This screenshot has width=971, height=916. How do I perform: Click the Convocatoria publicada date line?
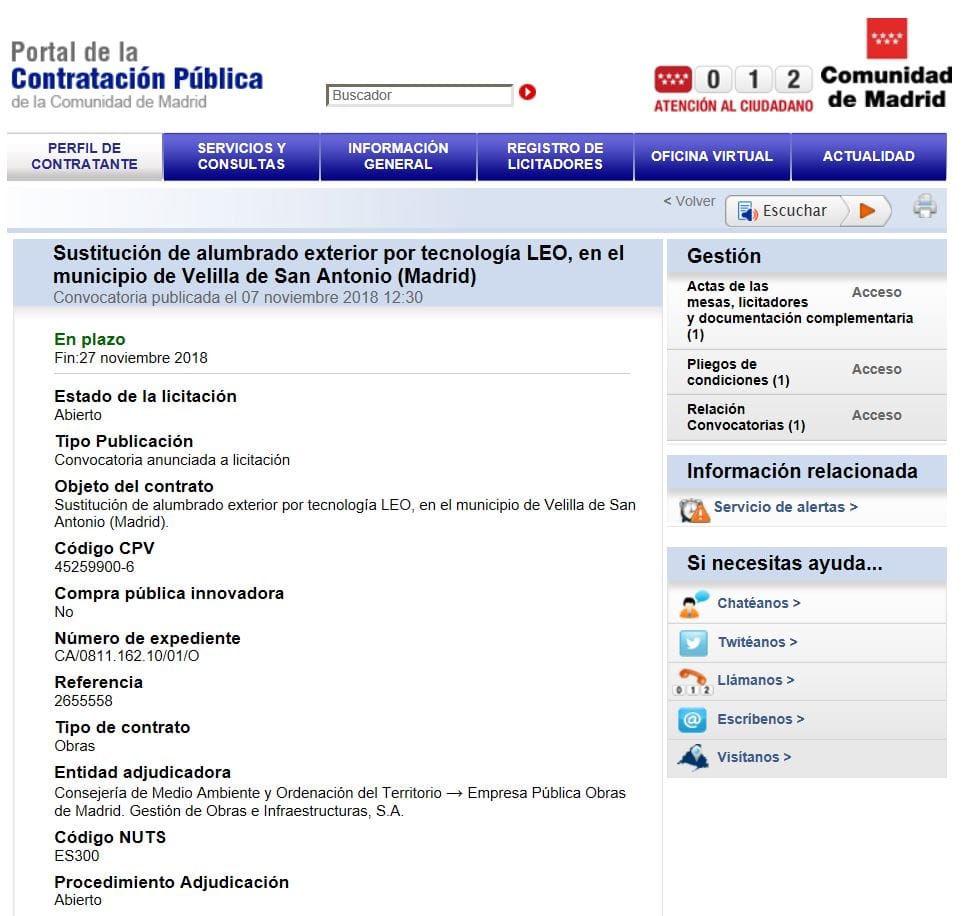(238, 297)
